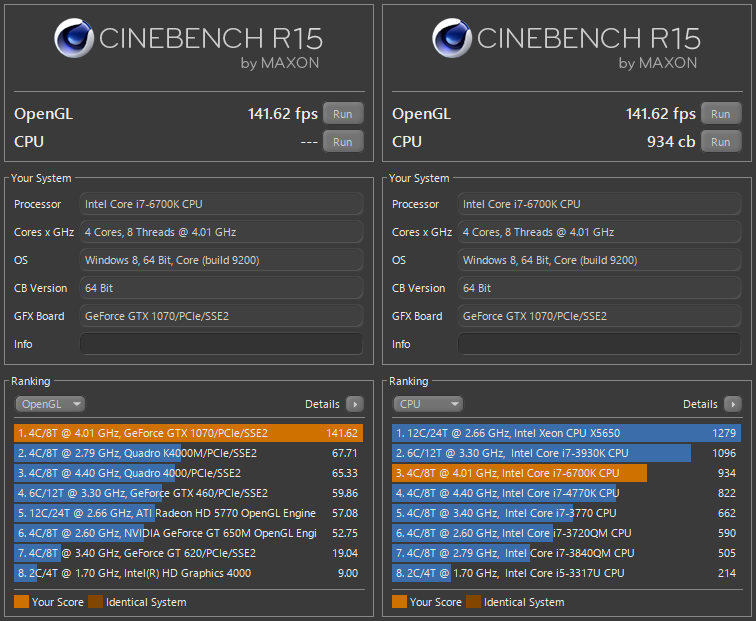756x621 pixels.
Task: Select the Intel Core i7-3930K ranking row
Action: coord(567,453)
